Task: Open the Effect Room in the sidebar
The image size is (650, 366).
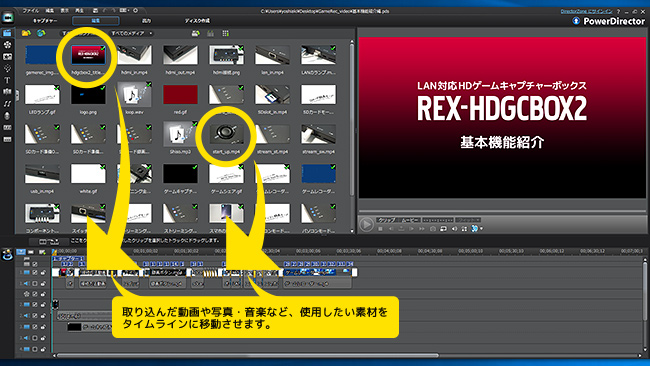Action: [7, 45]
